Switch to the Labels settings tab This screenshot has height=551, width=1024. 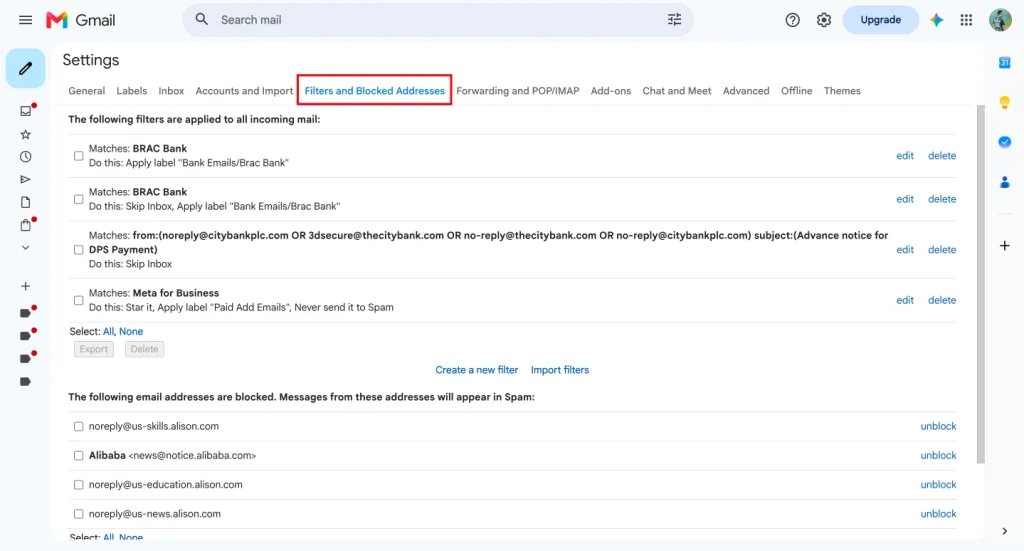pos(131,91)
